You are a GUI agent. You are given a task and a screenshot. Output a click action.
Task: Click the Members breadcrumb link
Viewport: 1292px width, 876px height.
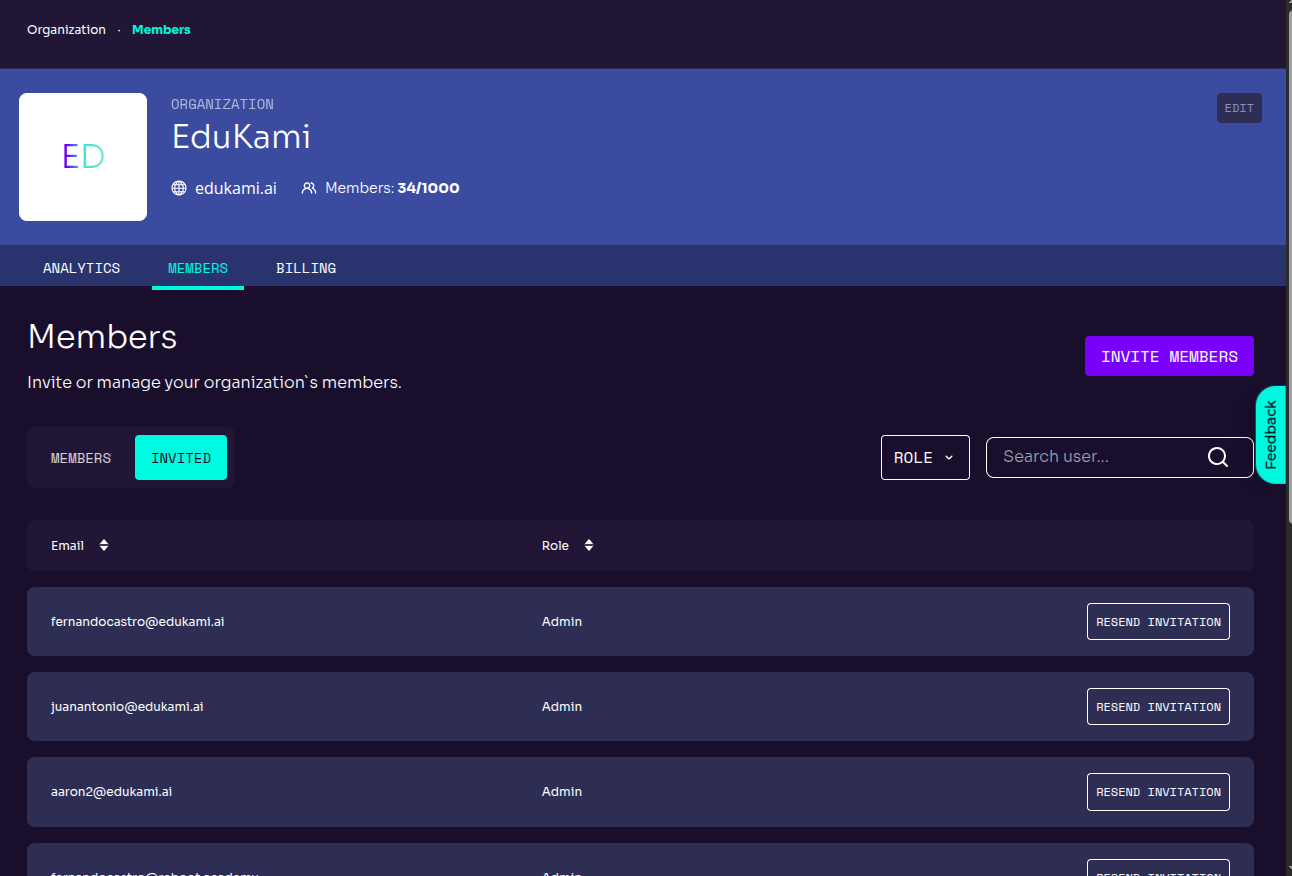(160, 29)
